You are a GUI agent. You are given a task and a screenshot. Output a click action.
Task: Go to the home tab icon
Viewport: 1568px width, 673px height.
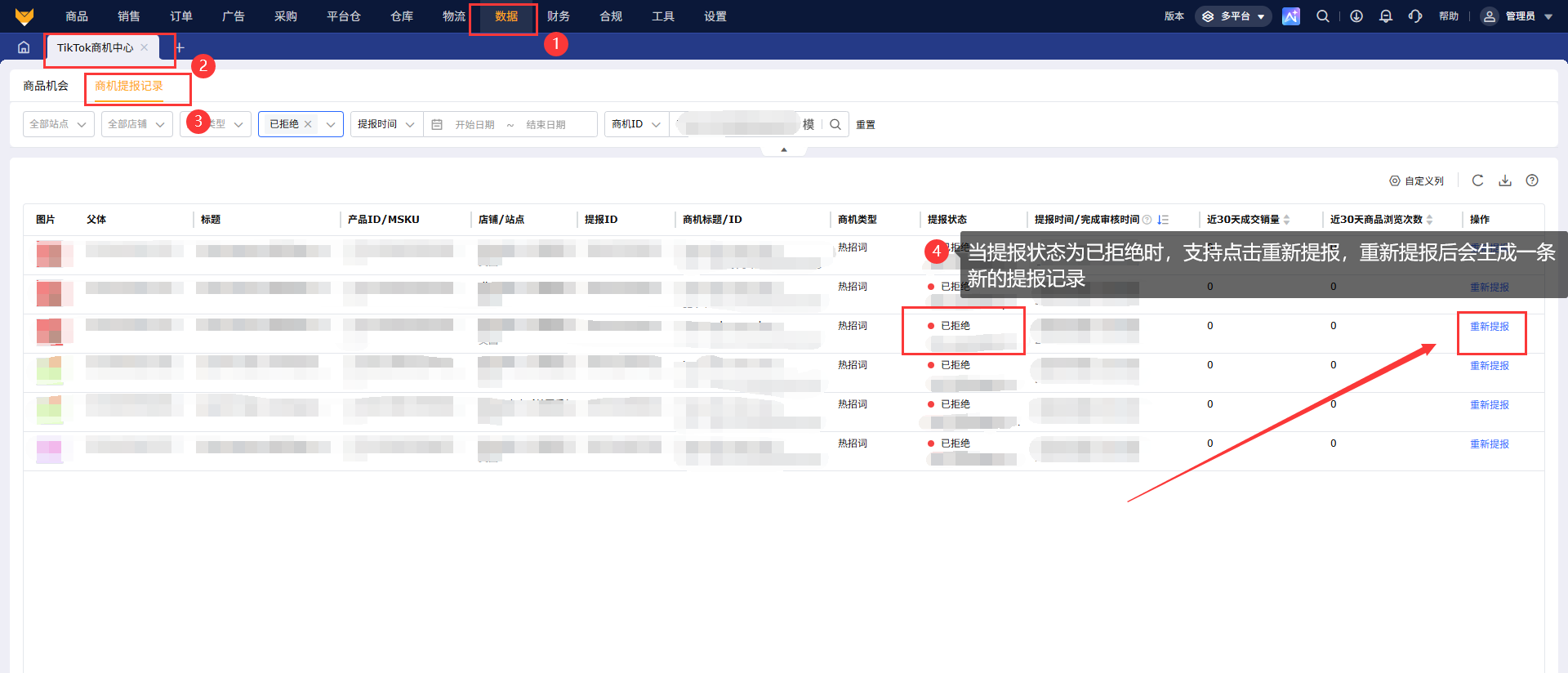pyautogui.click(x=24, y=47)
